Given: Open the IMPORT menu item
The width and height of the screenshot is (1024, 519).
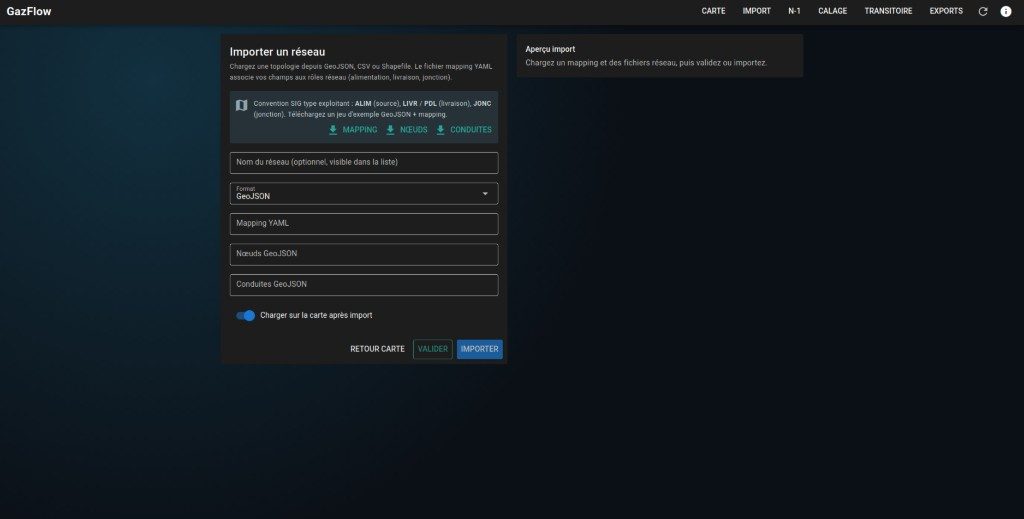Looking at the screenshot, I should coord(756,11).
